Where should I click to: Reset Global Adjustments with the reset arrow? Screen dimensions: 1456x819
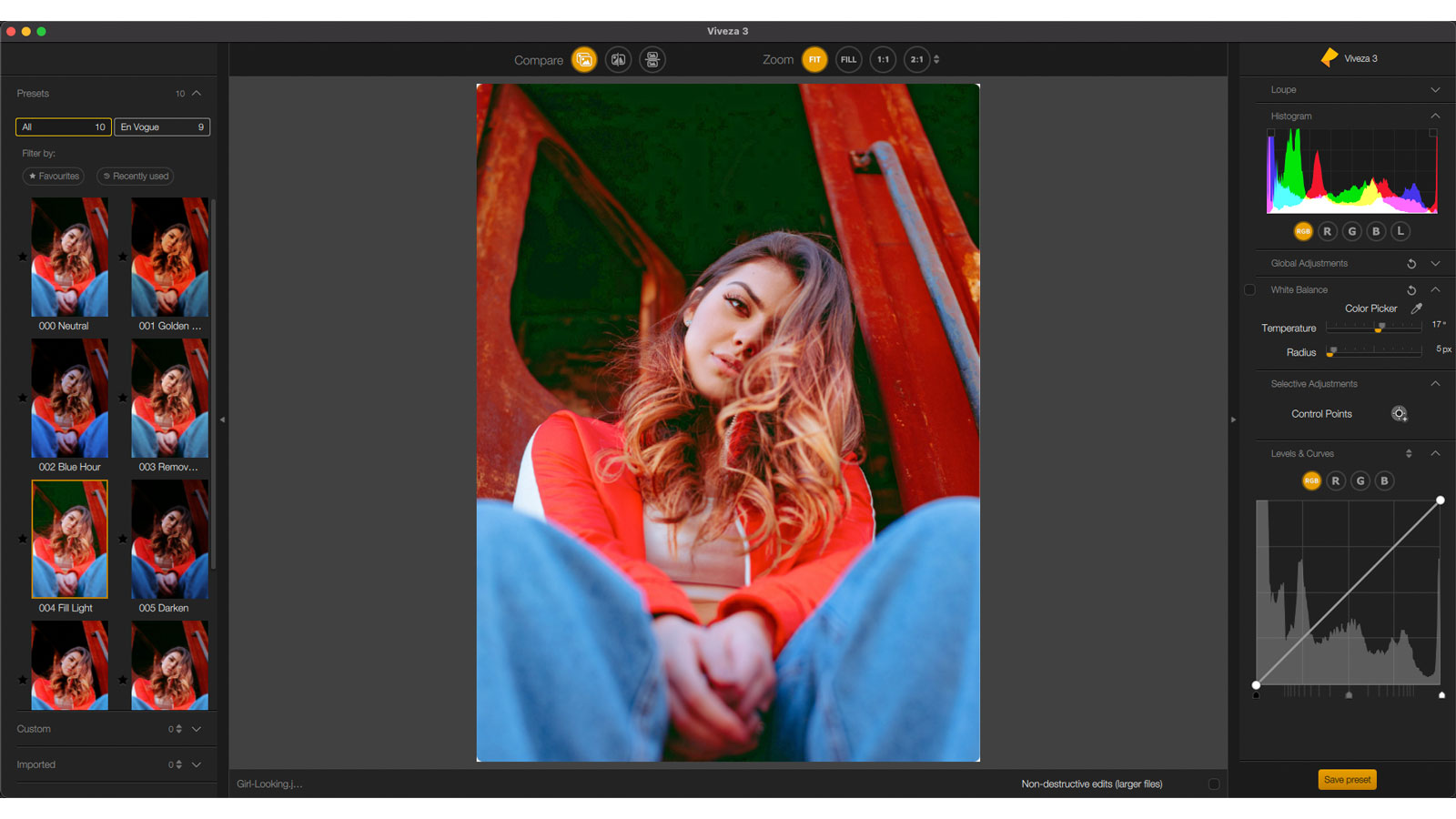(1411, 264)
